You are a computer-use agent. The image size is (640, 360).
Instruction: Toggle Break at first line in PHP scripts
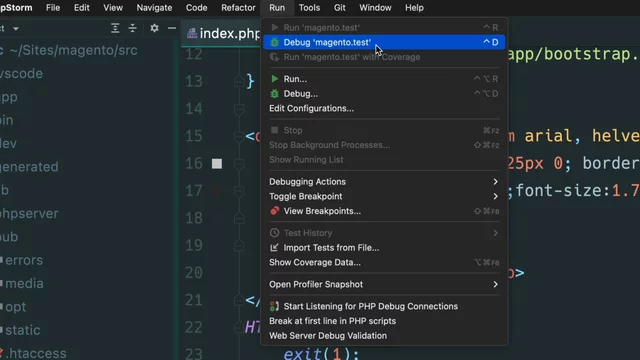[384, 321]
